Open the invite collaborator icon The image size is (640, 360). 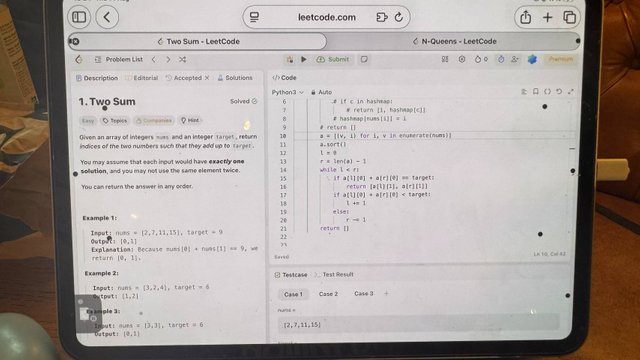515,59
